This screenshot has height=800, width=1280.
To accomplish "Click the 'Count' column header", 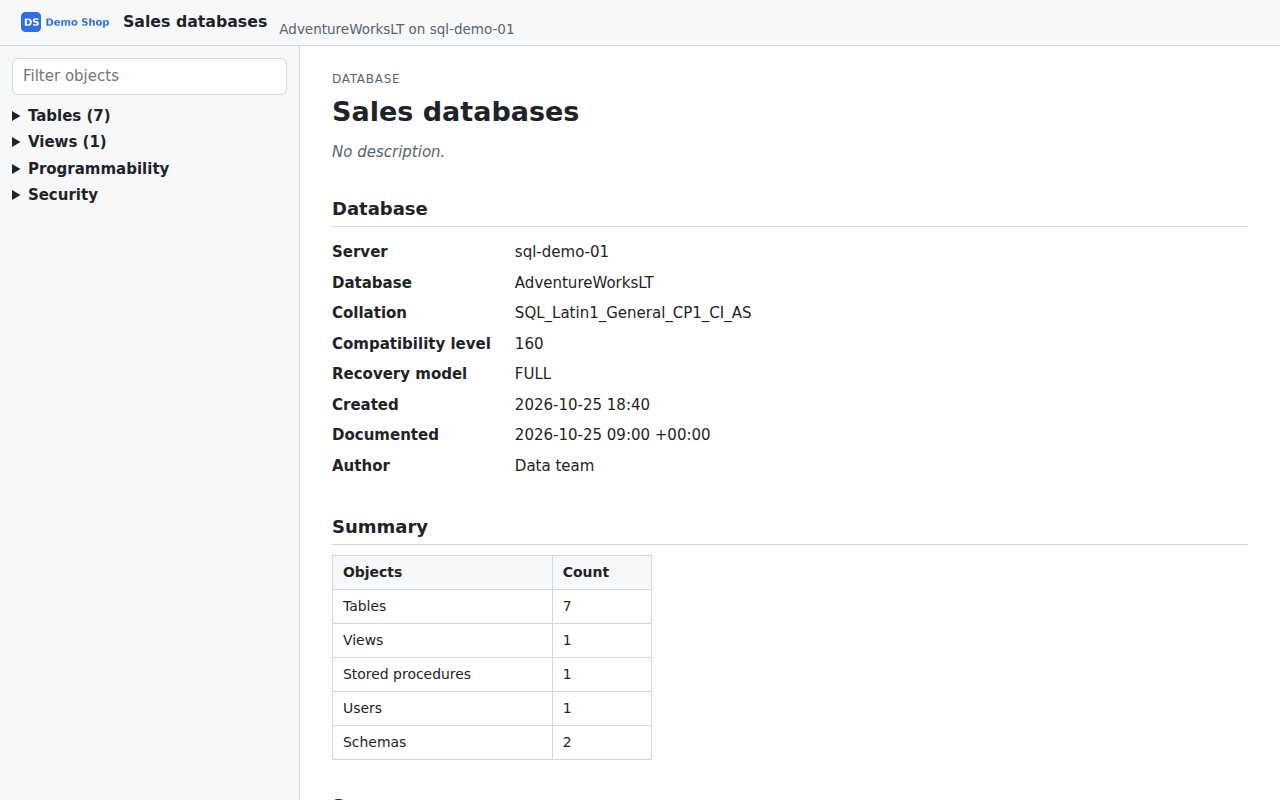I will (x=602, y=572).
